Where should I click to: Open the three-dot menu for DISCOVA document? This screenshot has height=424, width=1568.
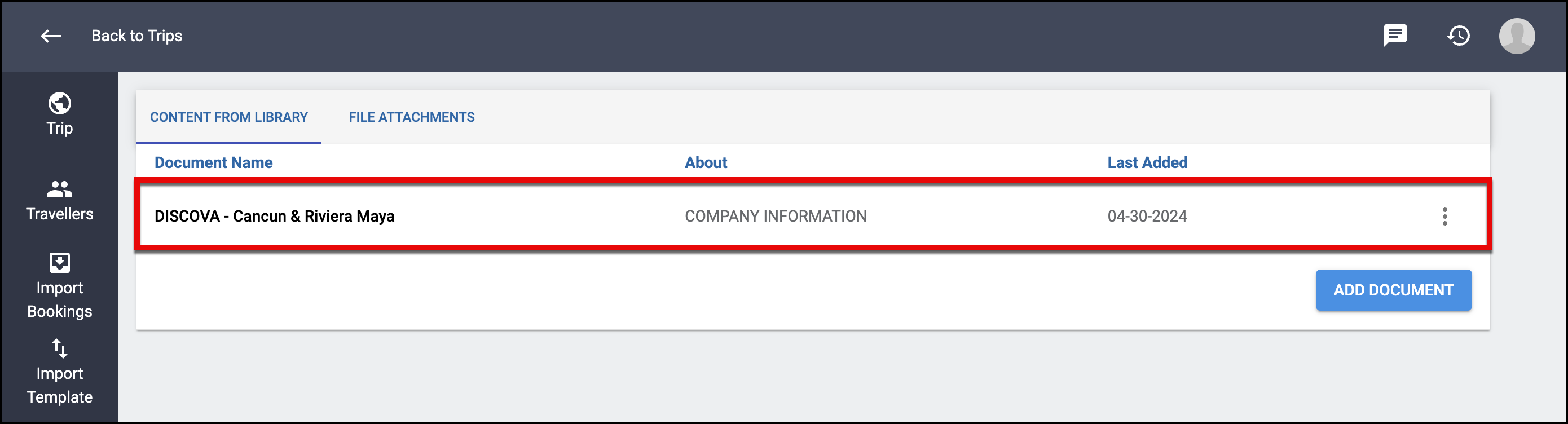coord(1445,217)
